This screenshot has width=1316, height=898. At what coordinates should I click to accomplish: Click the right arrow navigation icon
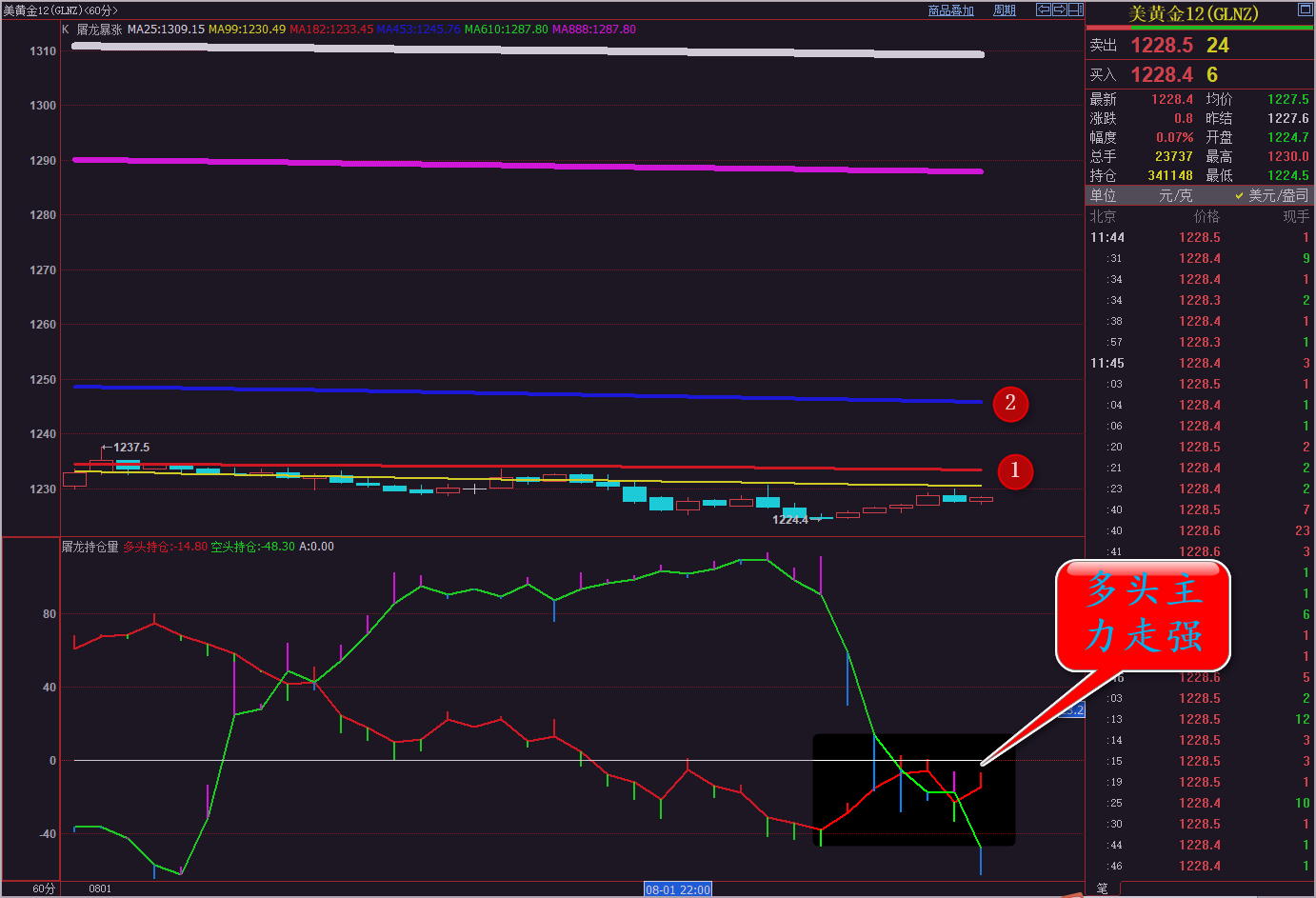coord(1059,10)
